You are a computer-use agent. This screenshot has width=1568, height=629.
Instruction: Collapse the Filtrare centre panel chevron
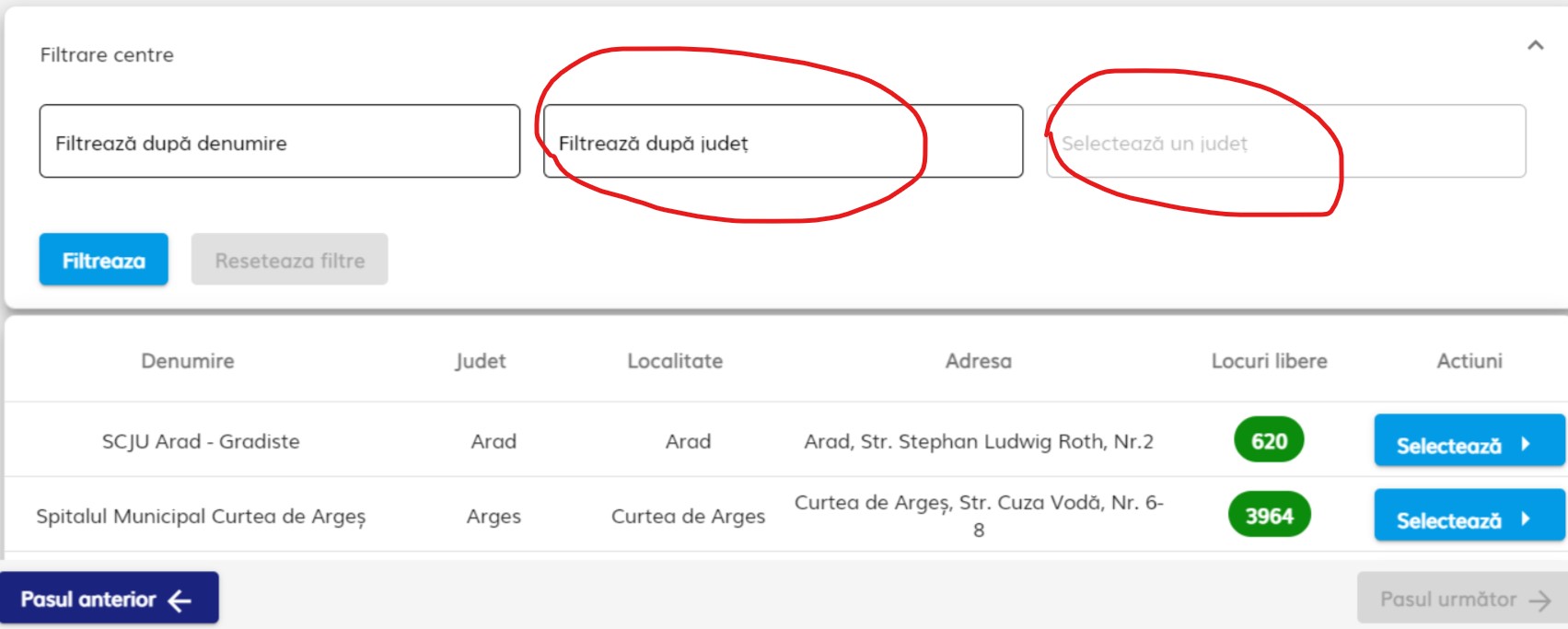pos(1535,45)
